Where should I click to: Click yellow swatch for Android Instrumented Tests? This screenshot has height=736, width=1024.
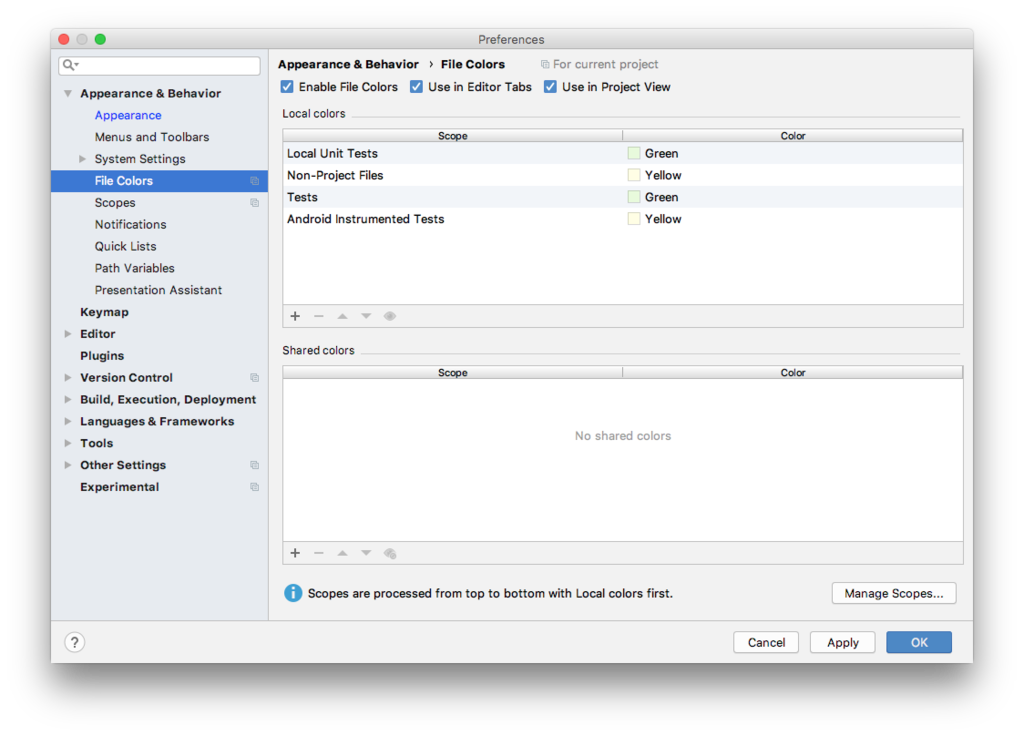(x=633, y=219)
